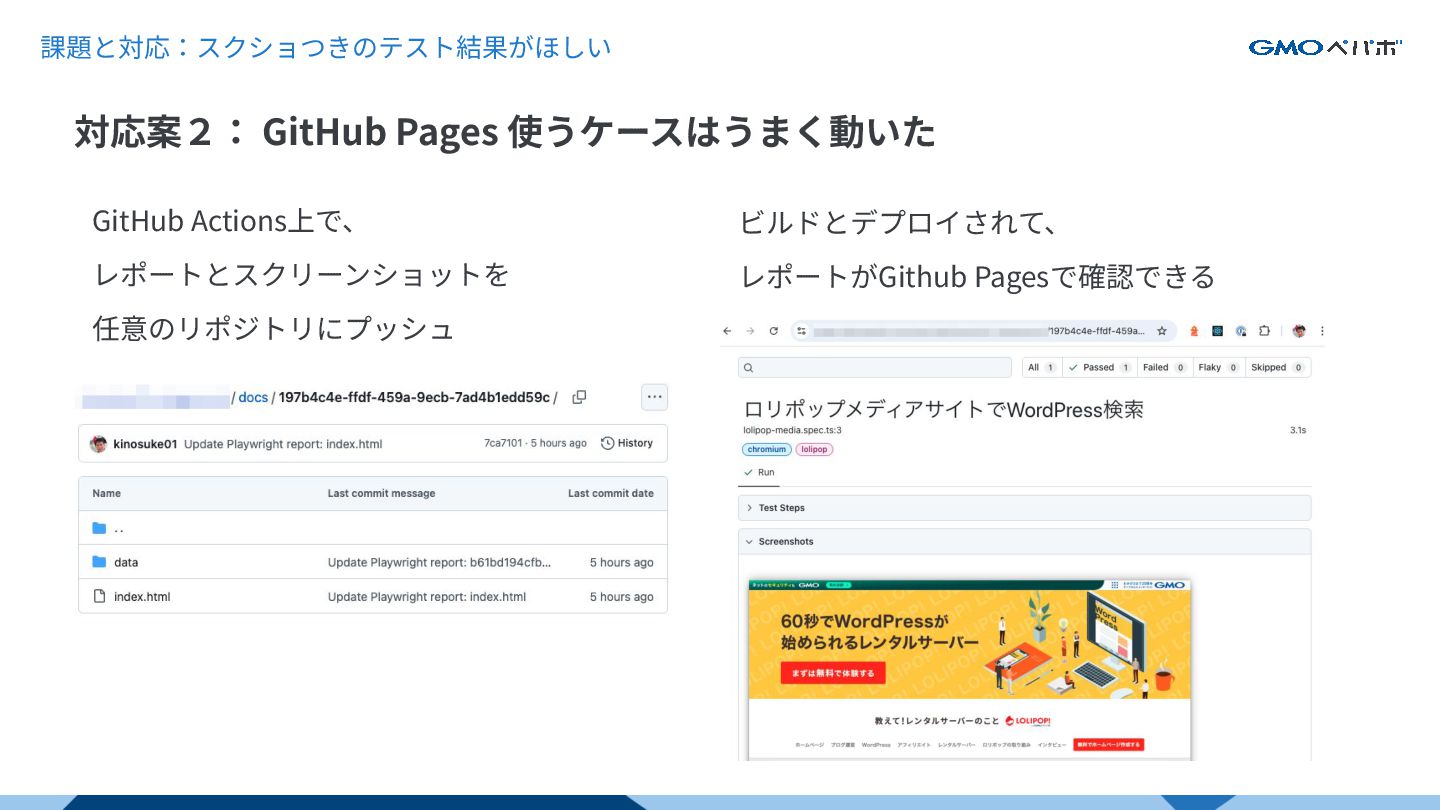Open the React devtools extension icon
This screenshot has height=810, width=1440.
coord(1218,331)
